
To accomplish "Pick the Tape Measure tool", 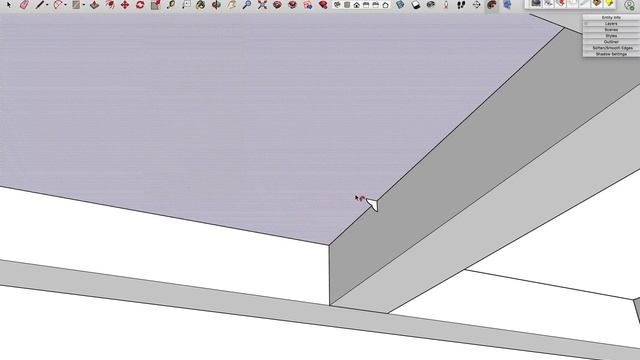I will pyautogui.click(x=171, y=5).
